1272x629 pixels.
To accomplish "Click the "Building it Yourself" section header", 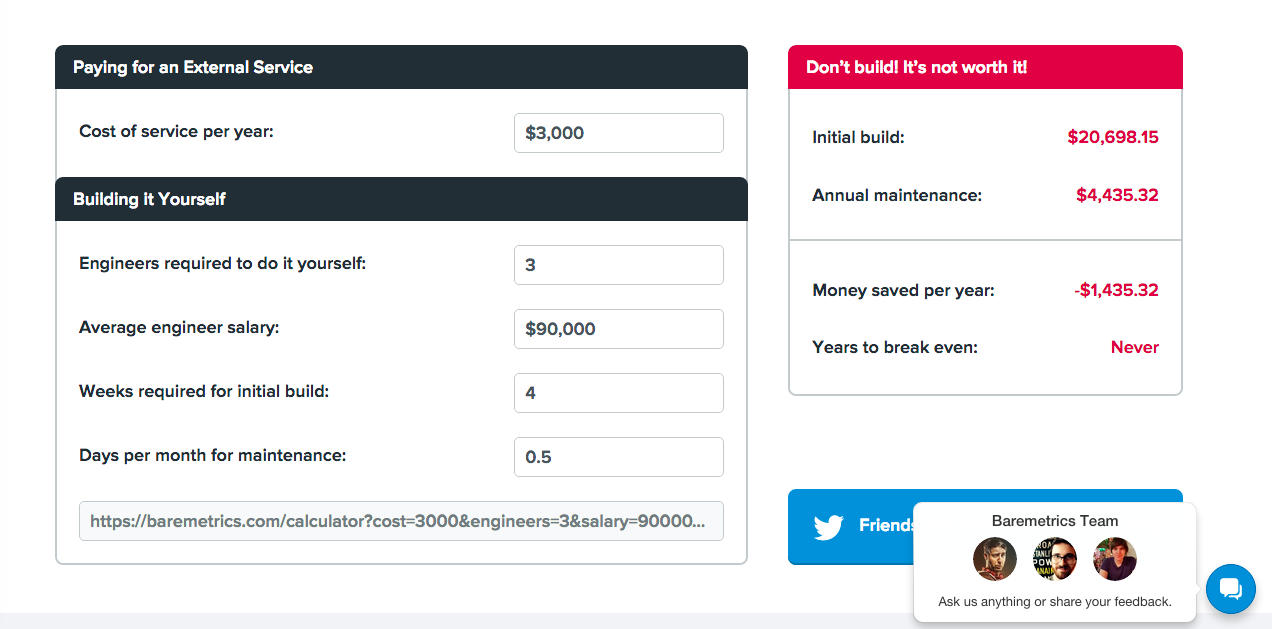I will [149, 199].
